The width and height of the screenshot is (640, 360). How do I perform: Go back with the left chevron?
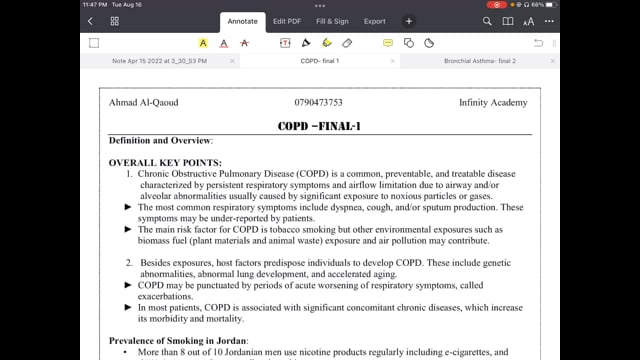pos(90,21)
